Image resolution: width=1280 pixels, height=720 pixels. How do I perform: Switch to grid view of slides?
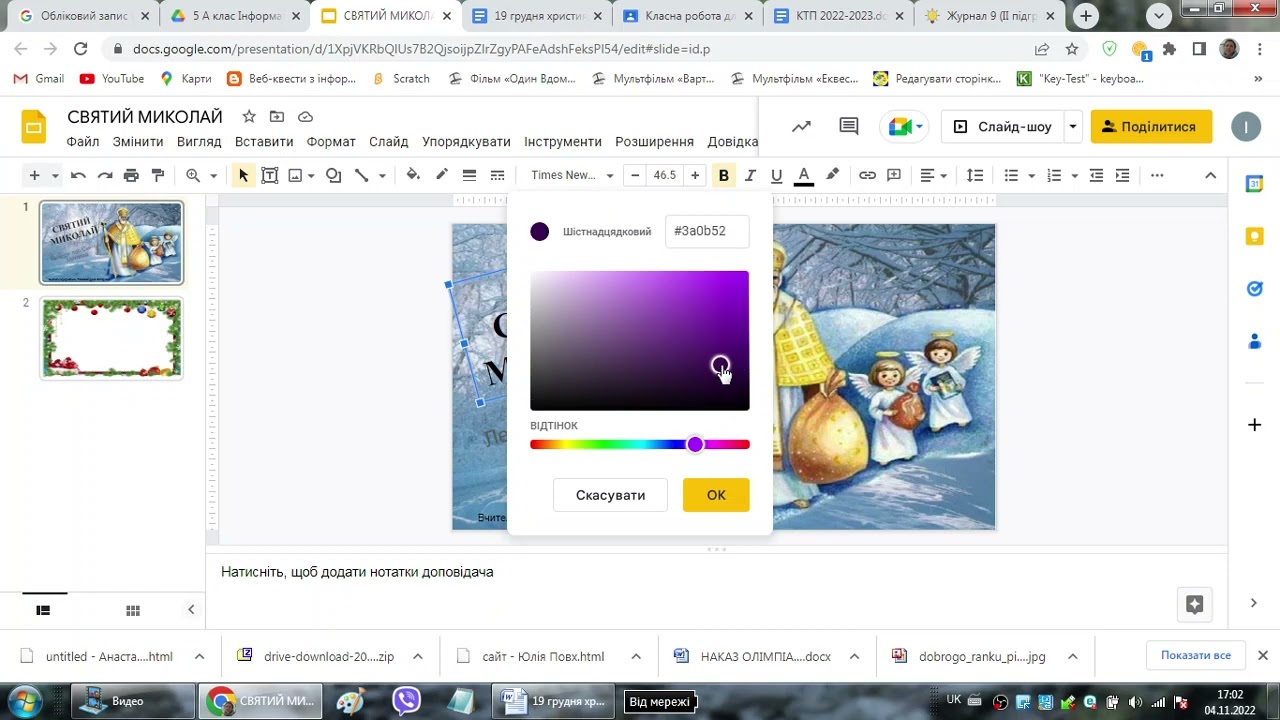[133, 610]
